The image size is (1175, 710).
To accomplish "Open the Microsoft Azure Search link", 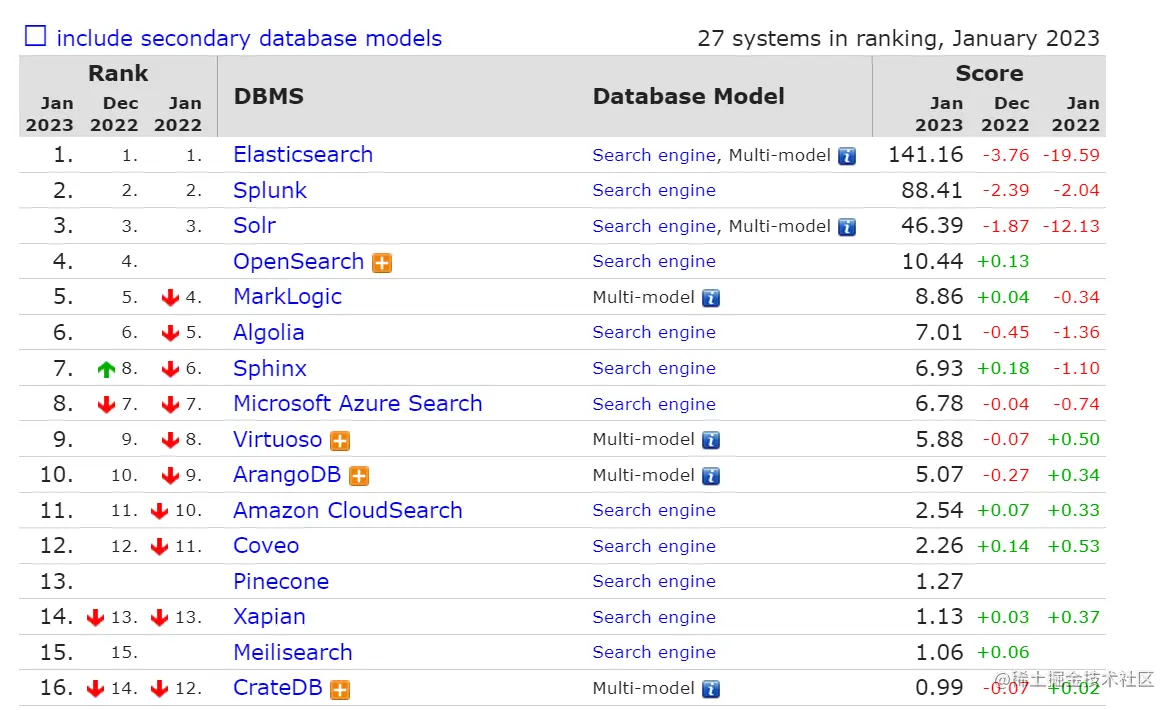I will click(x=357, y=403).
